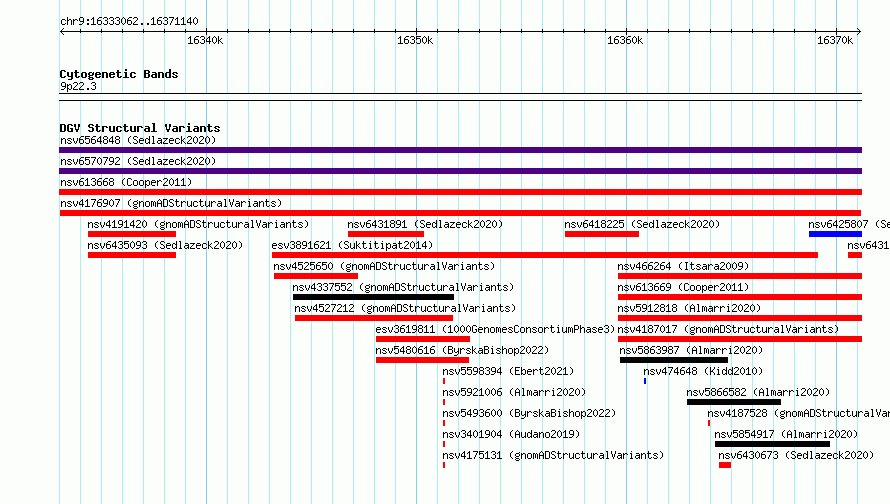Viewport: 890px width, 504px height.
Task: Click the red nsv4191420 variant bar
Action: 132,234
